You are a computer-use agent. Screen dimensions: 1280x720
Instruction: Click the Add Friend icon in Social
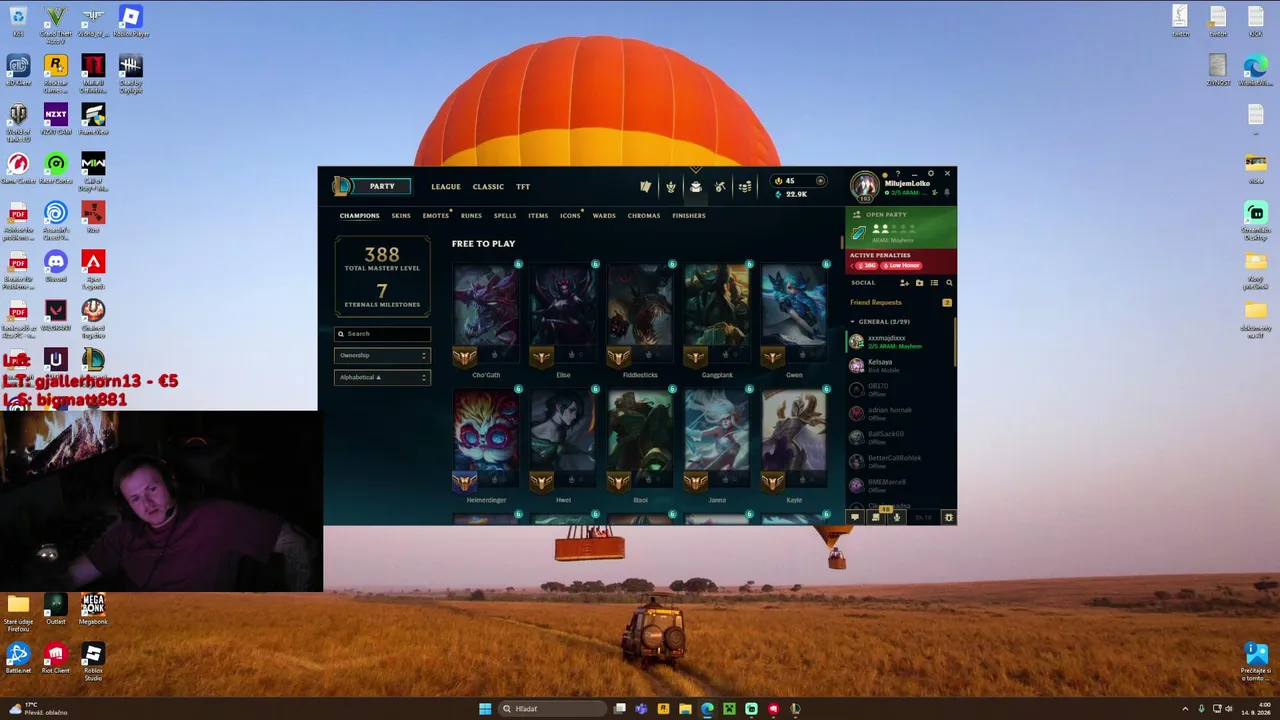(904, 283)
